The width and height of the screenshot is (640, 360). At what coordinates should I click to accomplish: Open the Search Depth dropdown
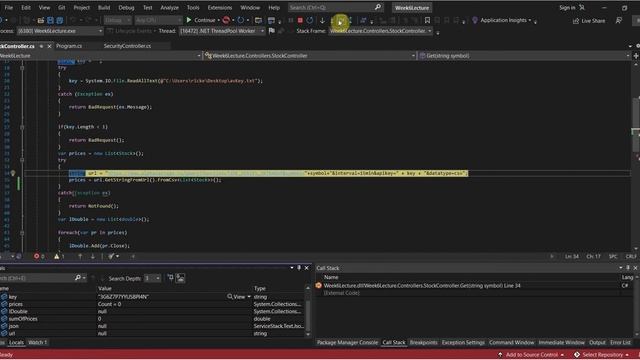(x=152, y=278)
